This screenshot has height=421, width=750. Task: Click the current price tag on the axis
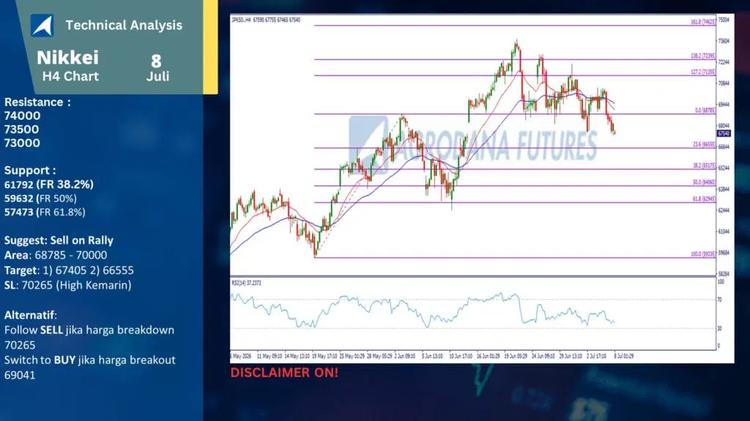[723, 133]
